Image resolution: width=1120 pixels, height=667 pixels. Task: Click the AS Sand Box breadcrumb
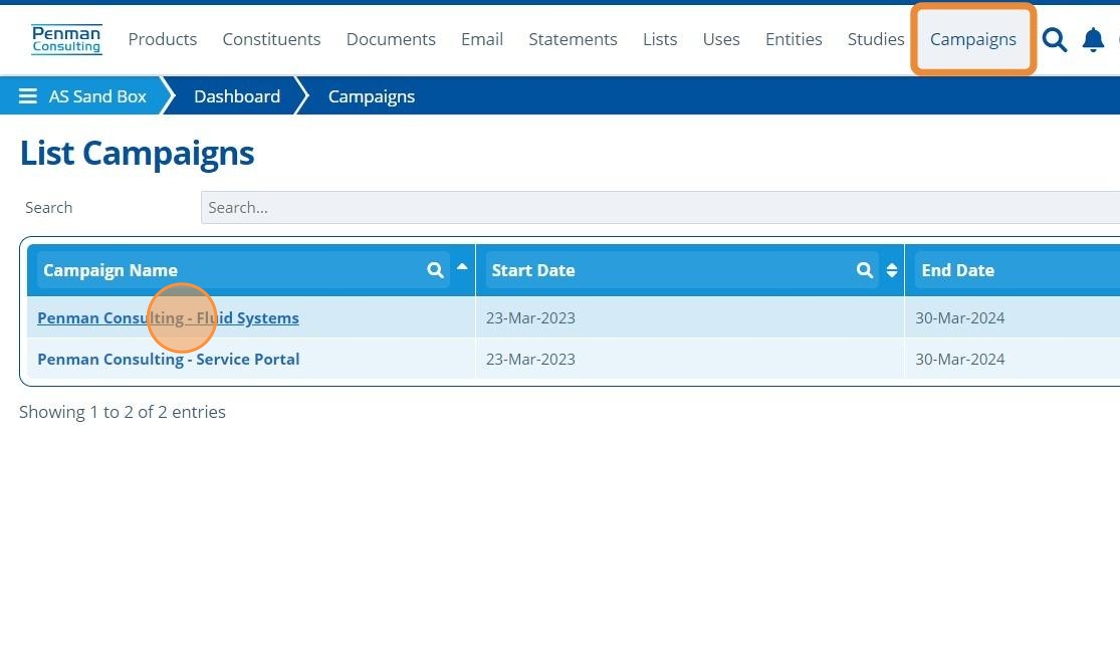click(x=97, y=96)
